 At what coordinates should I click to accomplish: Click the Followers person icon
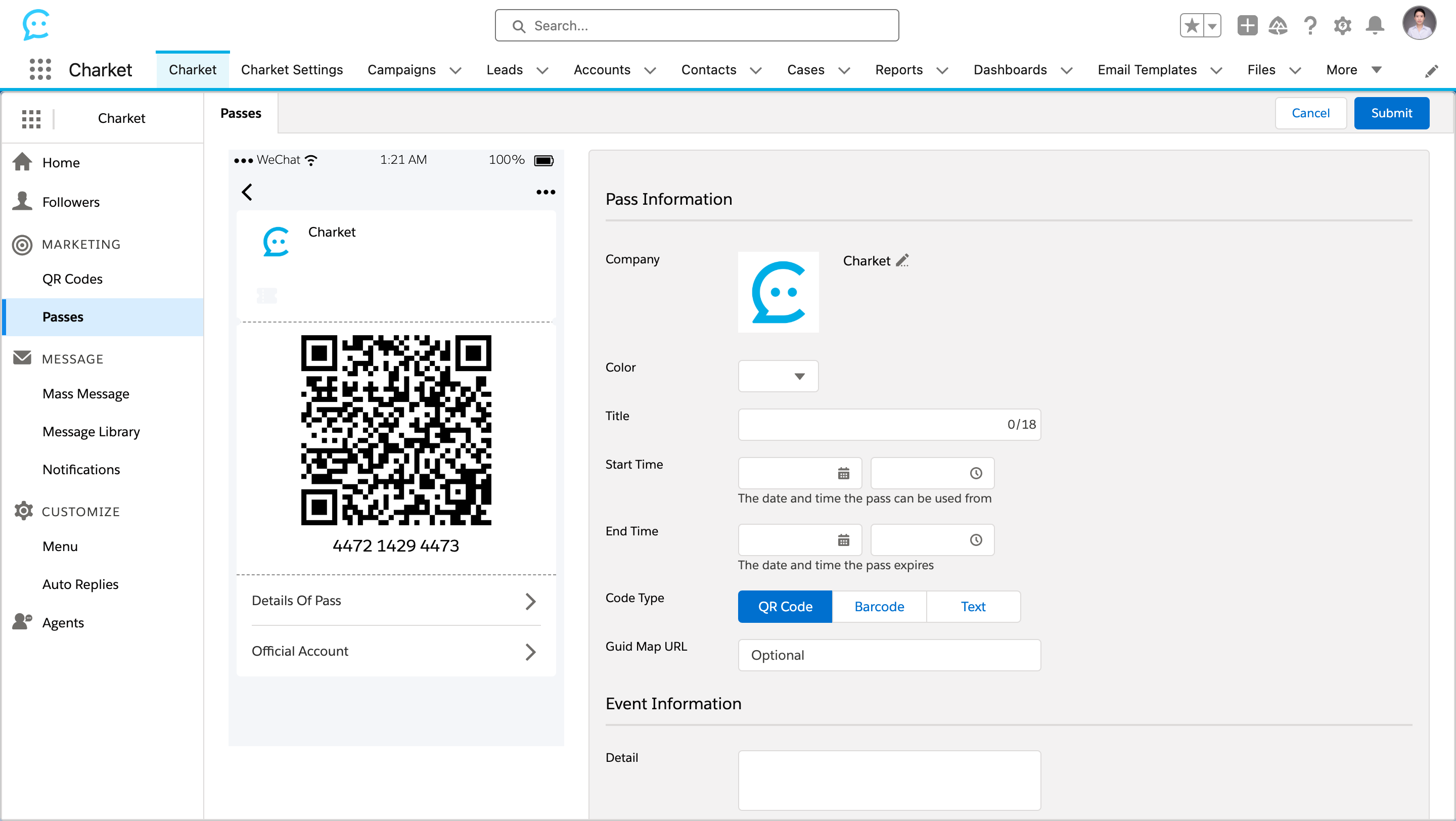(22, 201)
